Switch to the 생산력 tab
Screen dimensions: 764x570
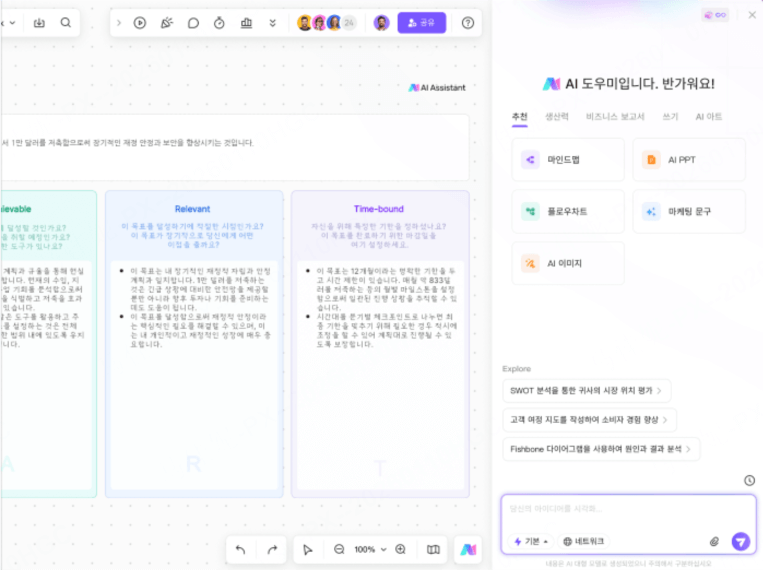pos(556,116)
